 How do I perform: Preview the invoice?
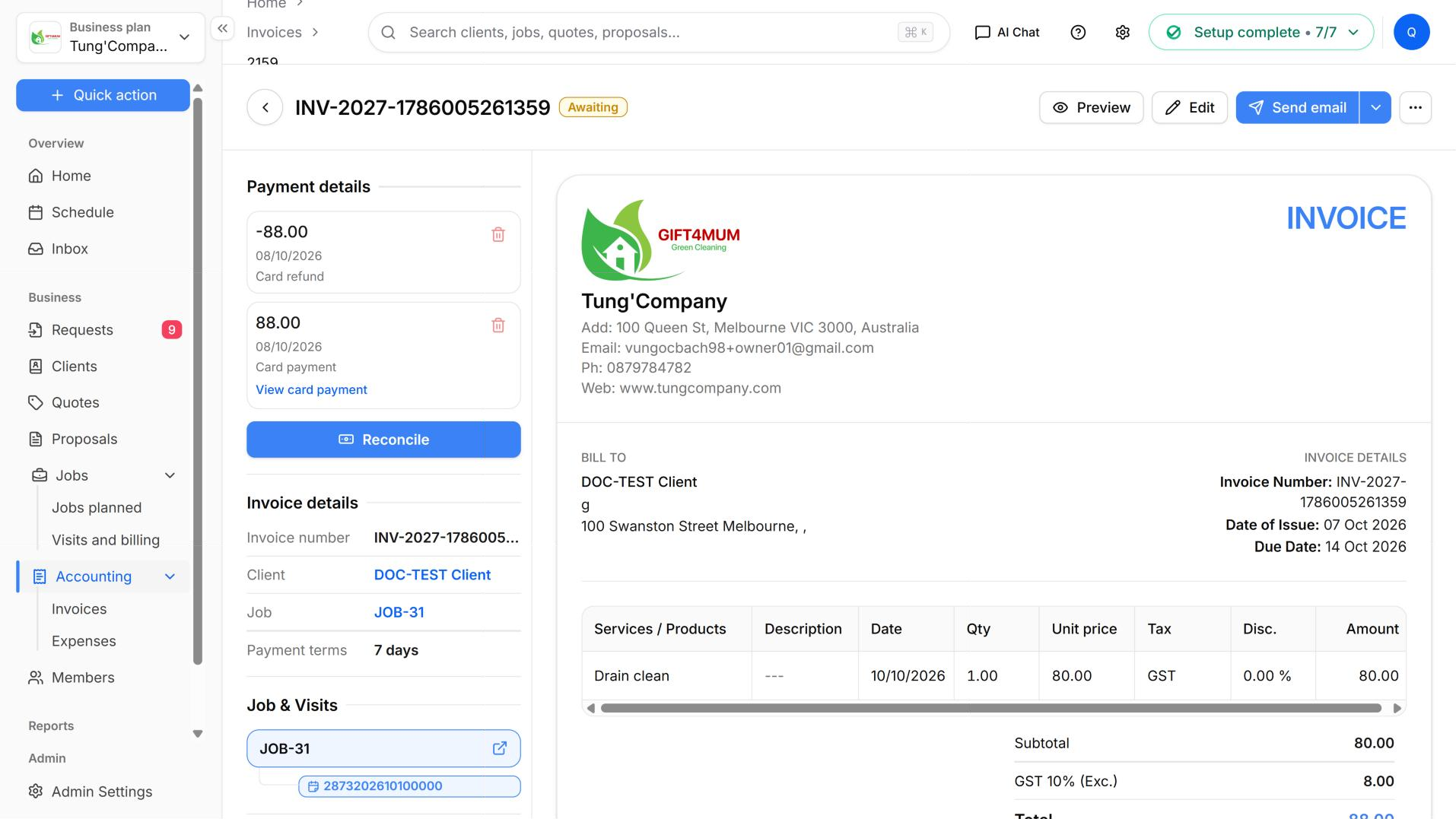click(1091, 107)
